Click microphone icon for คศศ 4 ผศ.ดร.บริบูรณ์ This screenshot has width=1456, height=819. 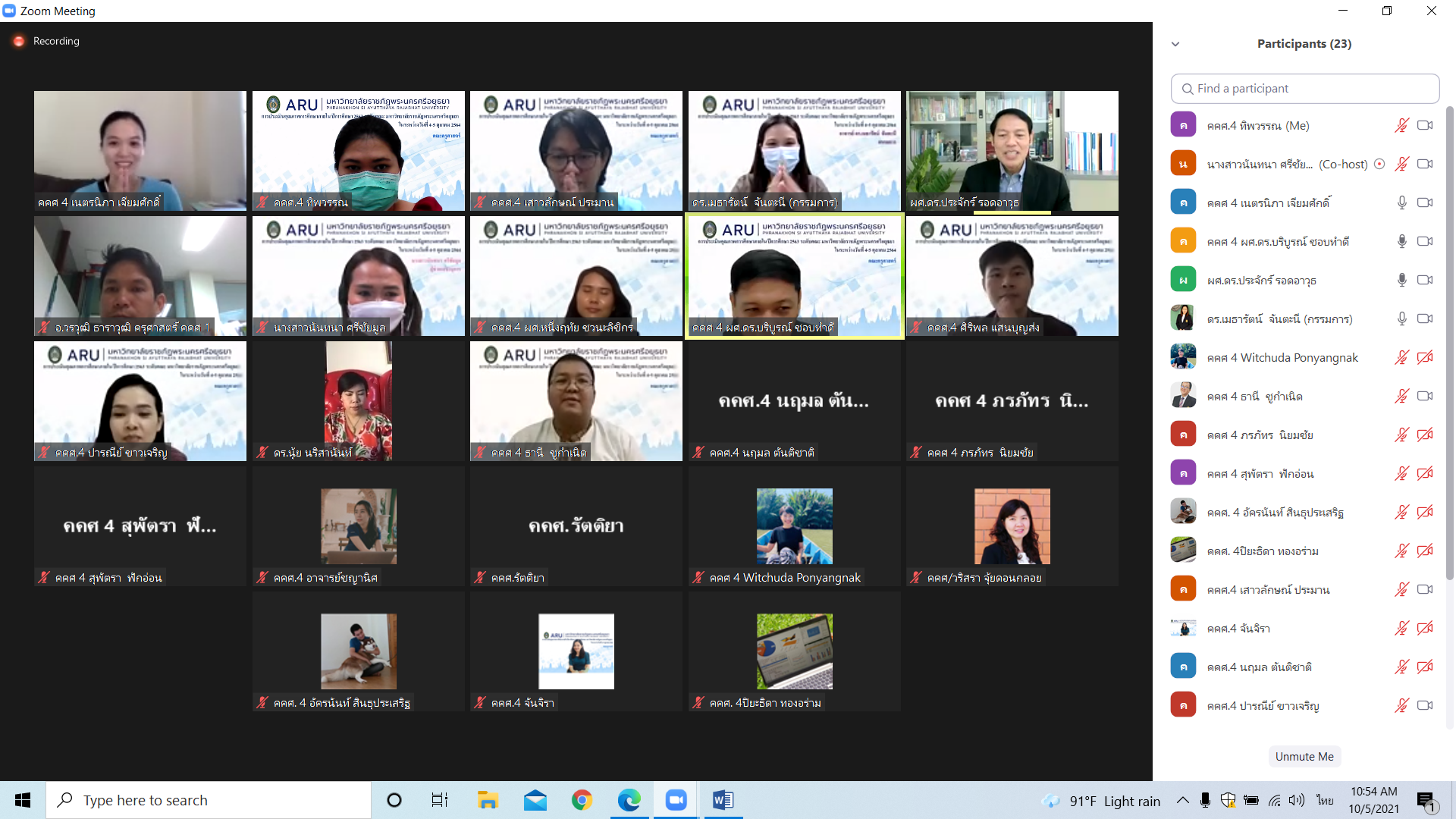1401,241
